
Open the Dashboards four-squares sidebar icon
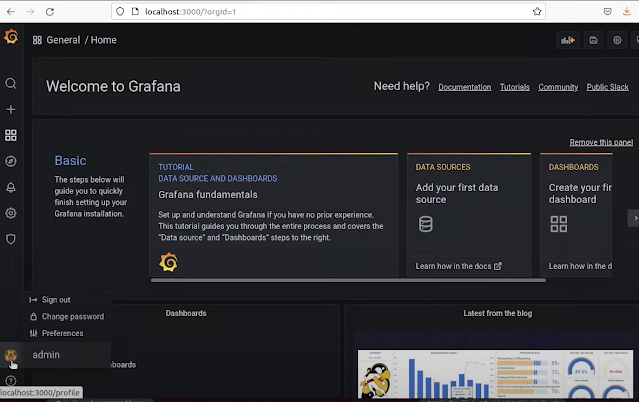click(11, 135)
